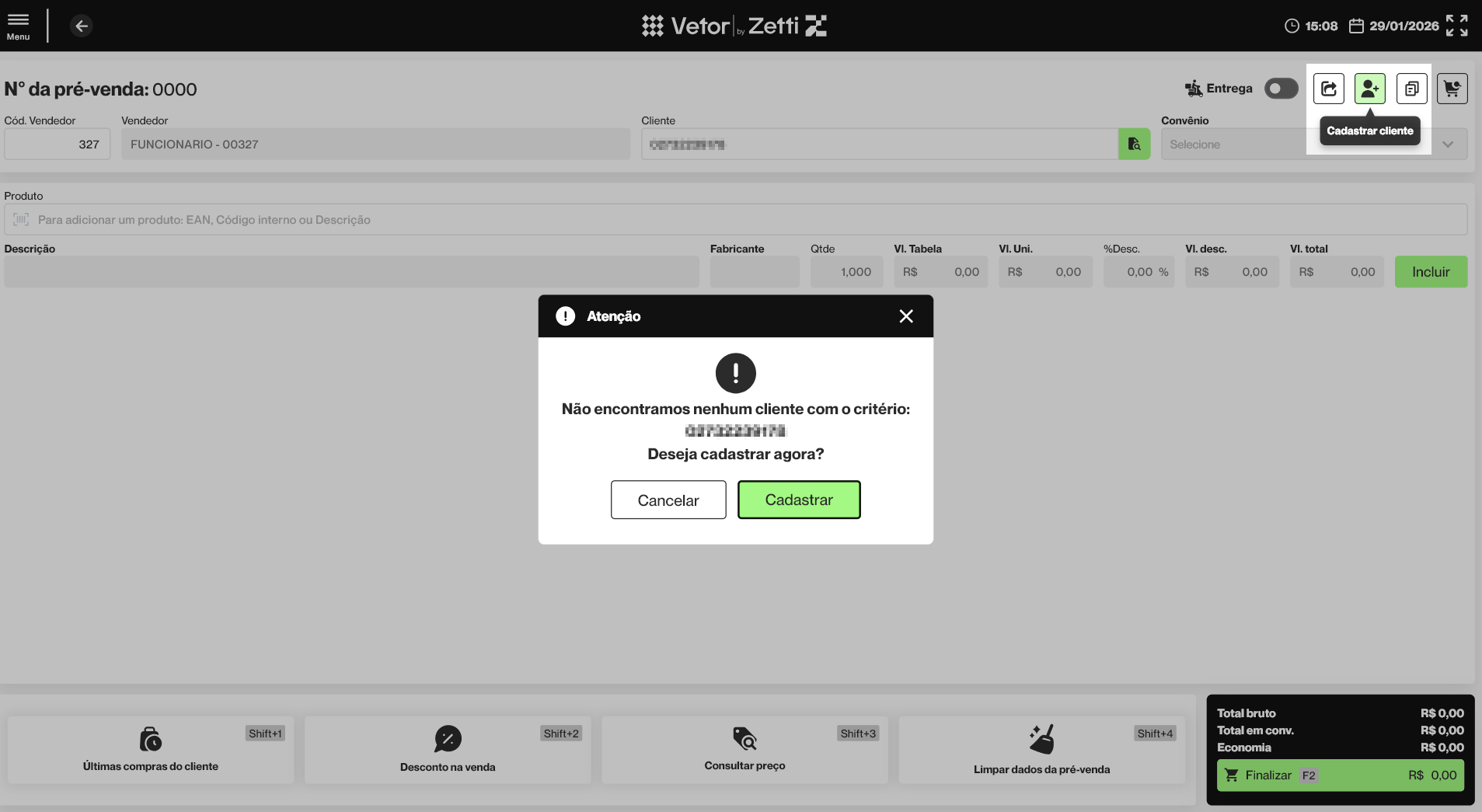Click the share/export pre-sale icon
Viewport: 1482px width, 812px height.
click(x=1329, y=89)
